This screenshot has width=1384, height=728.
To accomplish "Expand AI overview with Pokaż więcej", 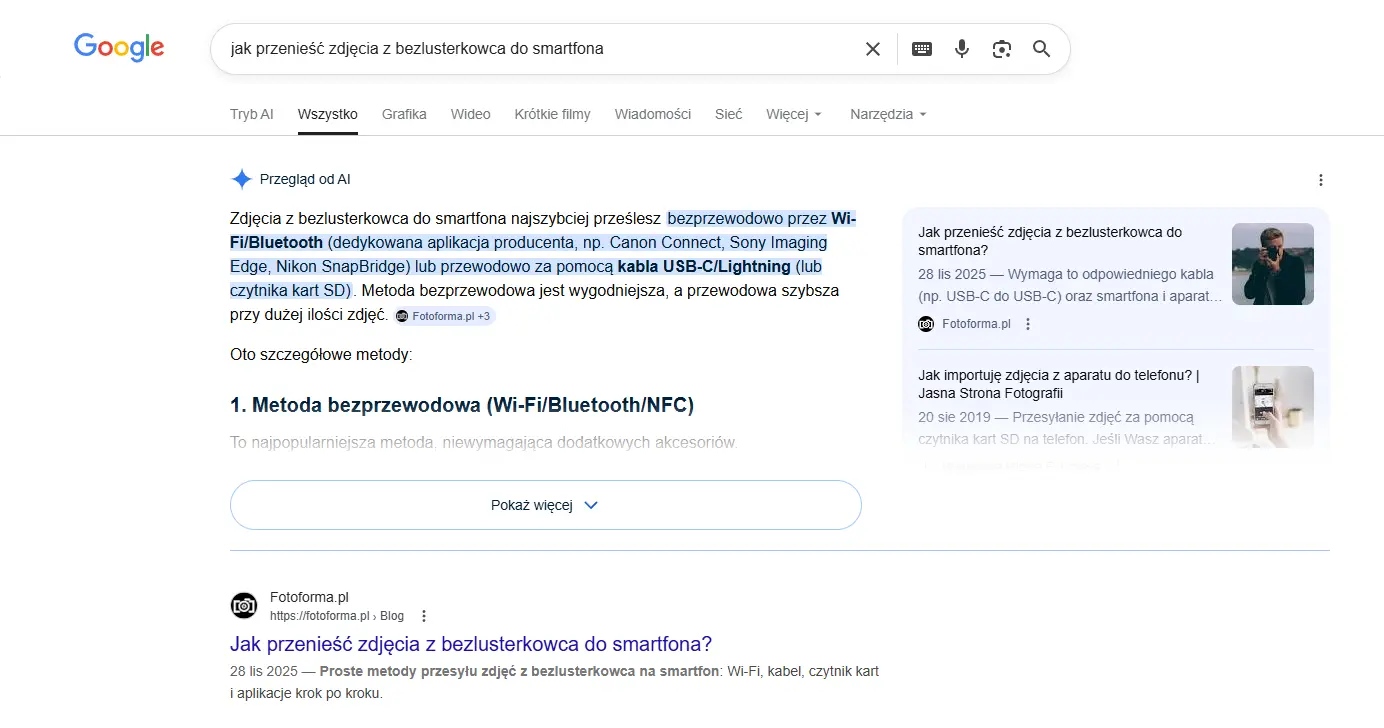I will tap(545, 505).
